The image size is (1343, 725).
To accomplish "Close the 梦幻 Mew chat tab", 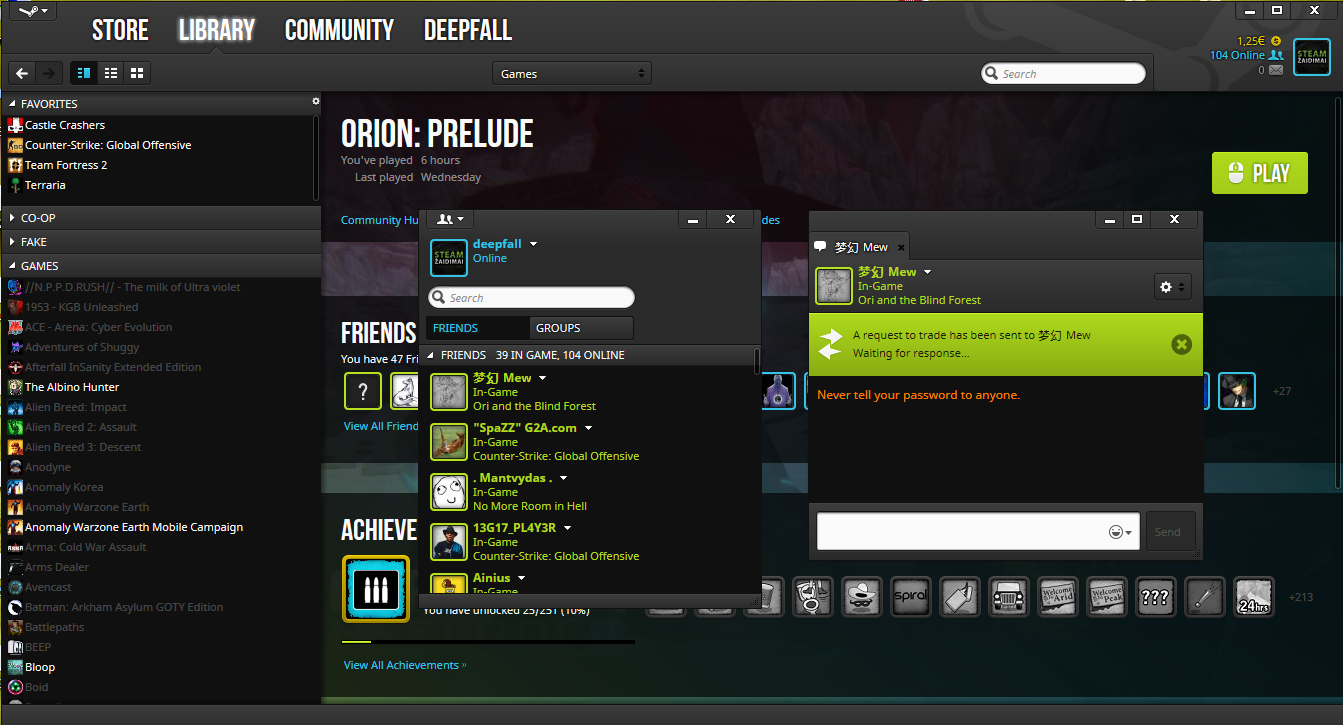I will pyautogui.click(x=900, y=247).
